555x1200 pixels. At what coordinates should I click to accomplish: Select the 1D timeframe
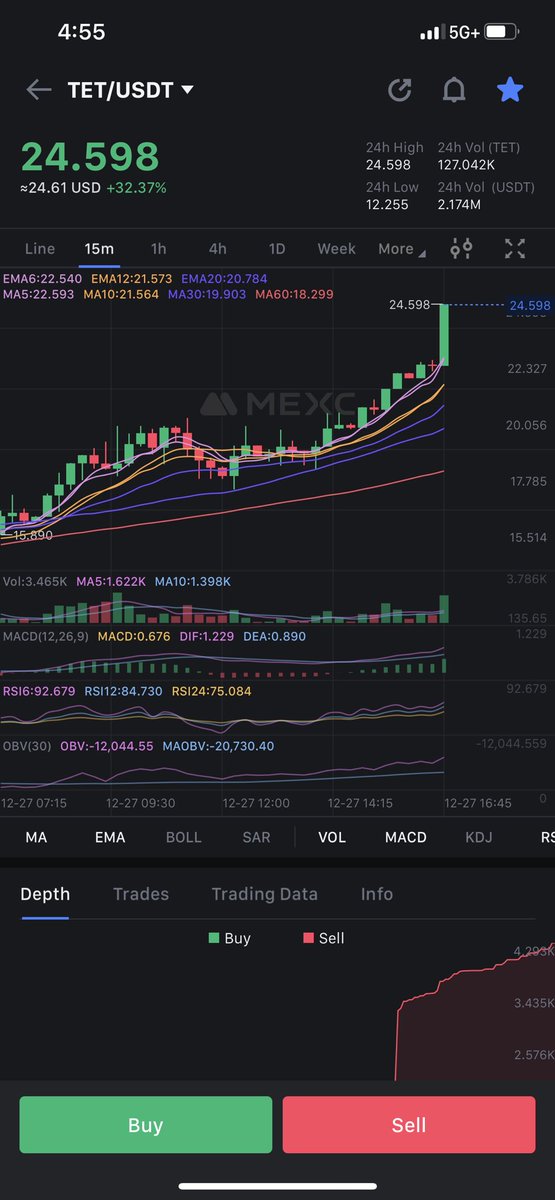tap(277, 249)
